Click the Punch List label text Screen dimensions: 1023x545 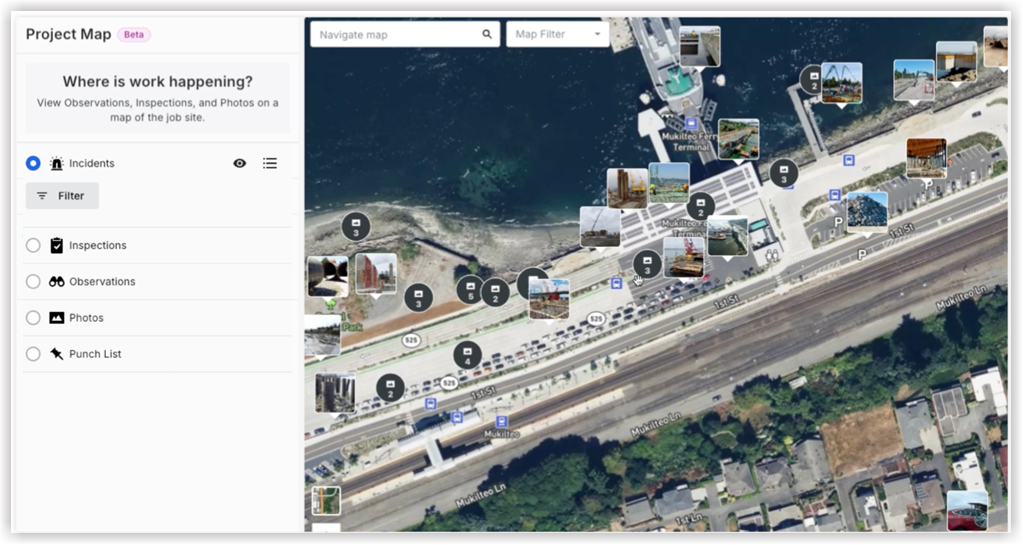[x=95, y=354]
